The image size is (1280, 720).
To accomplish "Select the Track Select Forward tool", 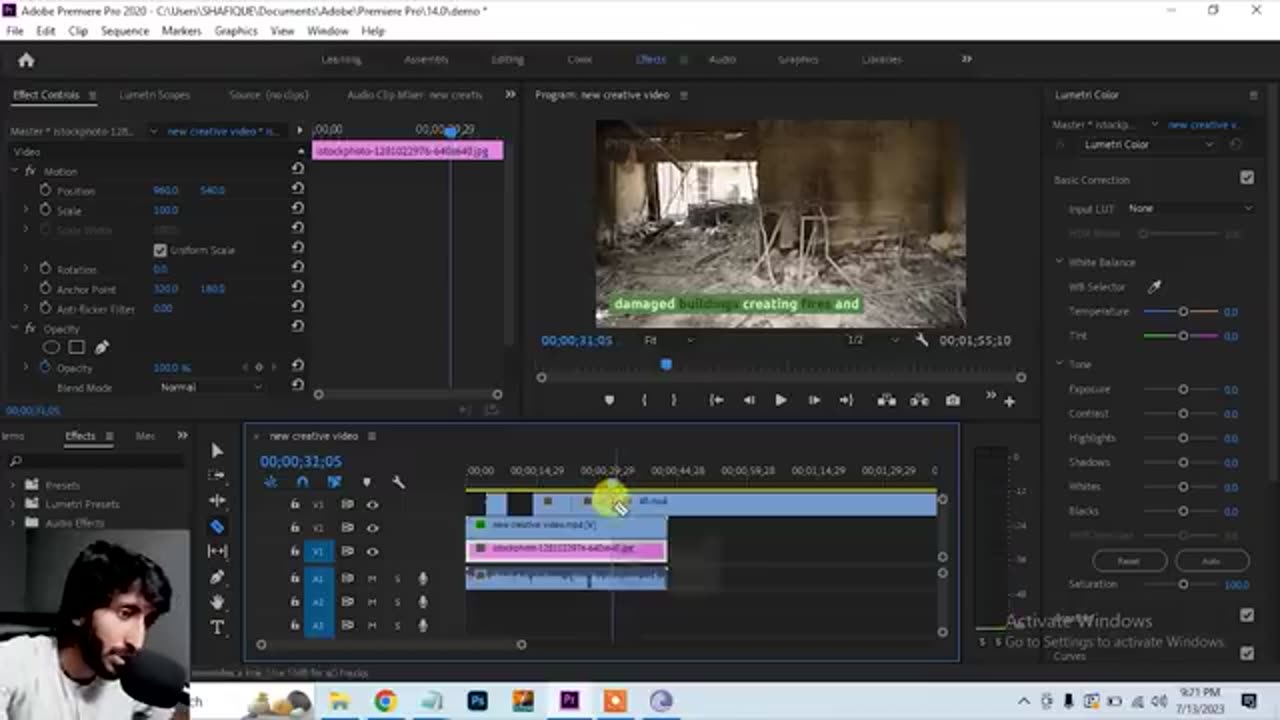I will coord(217,475).
